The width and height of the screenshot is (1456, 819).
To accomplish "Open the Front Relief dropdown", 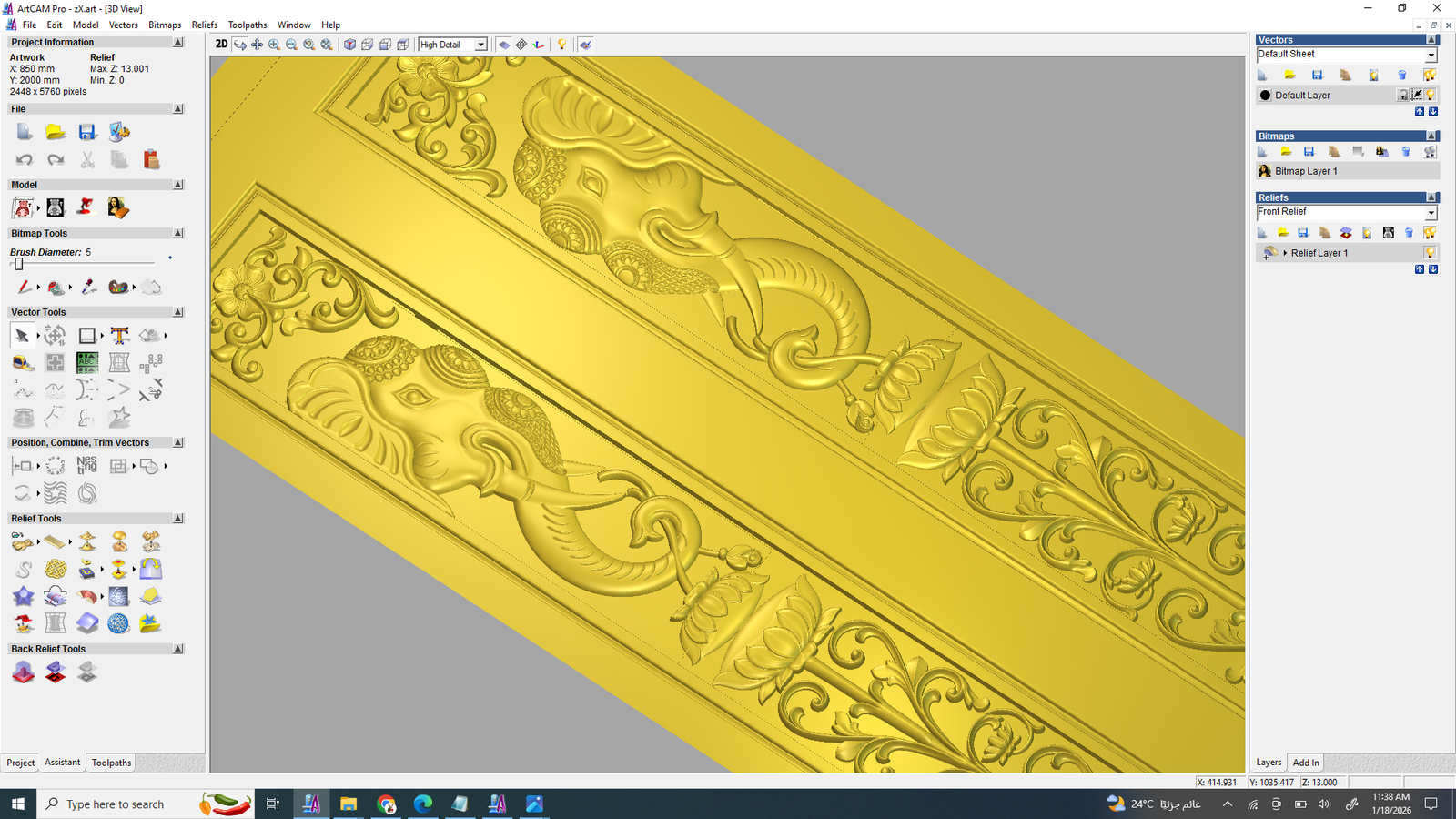I will coord(1430,213).
